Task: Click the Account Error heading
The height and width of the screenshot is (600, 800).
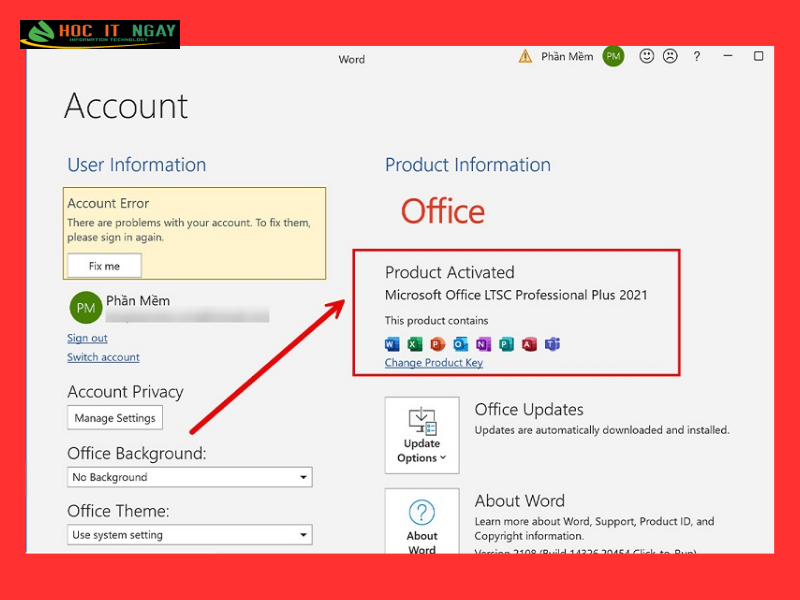Action: (108, 204)
